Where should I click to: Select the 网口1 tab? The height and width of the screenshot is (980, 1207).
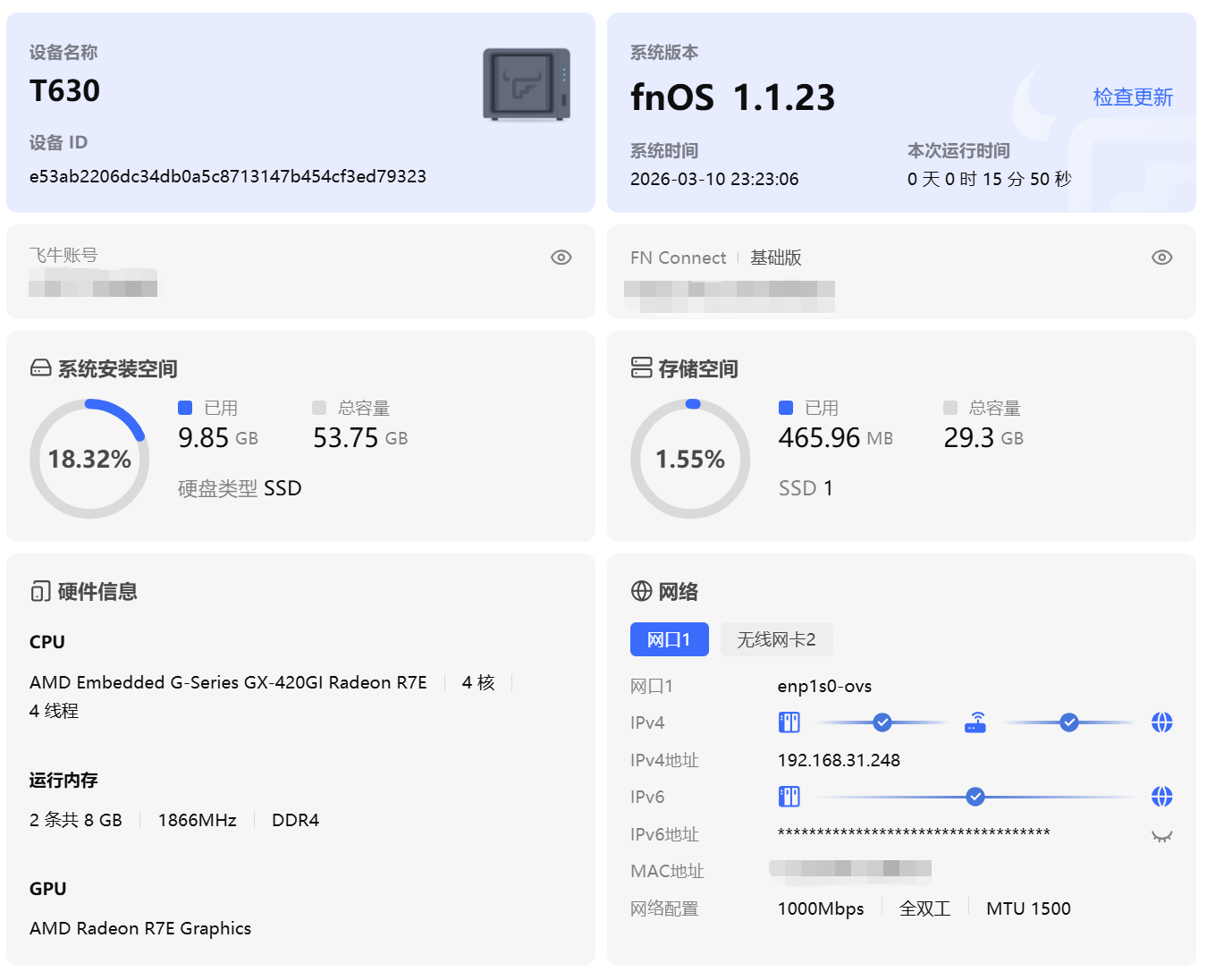point(669,639)
